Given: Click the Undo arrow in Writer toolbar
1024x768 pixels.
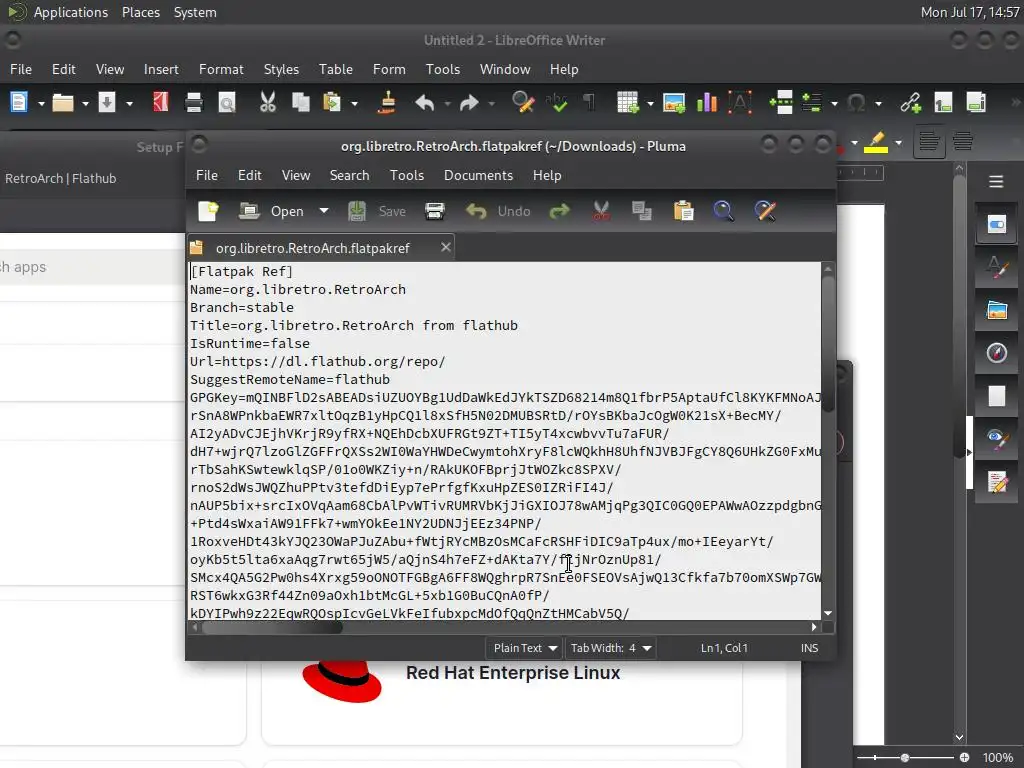Looking at the screenshot, I should coord(424,103).
